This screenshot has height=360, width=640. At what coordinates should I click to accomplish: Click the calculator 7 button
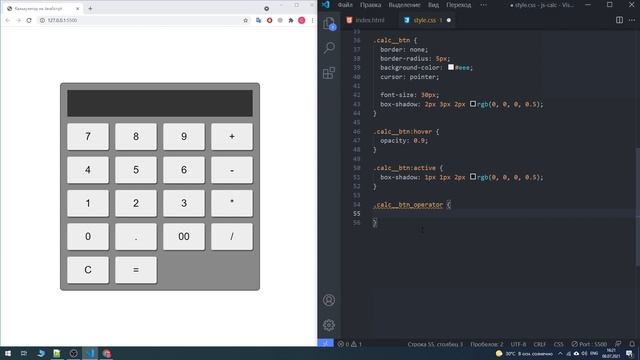[x=88, y=136]
